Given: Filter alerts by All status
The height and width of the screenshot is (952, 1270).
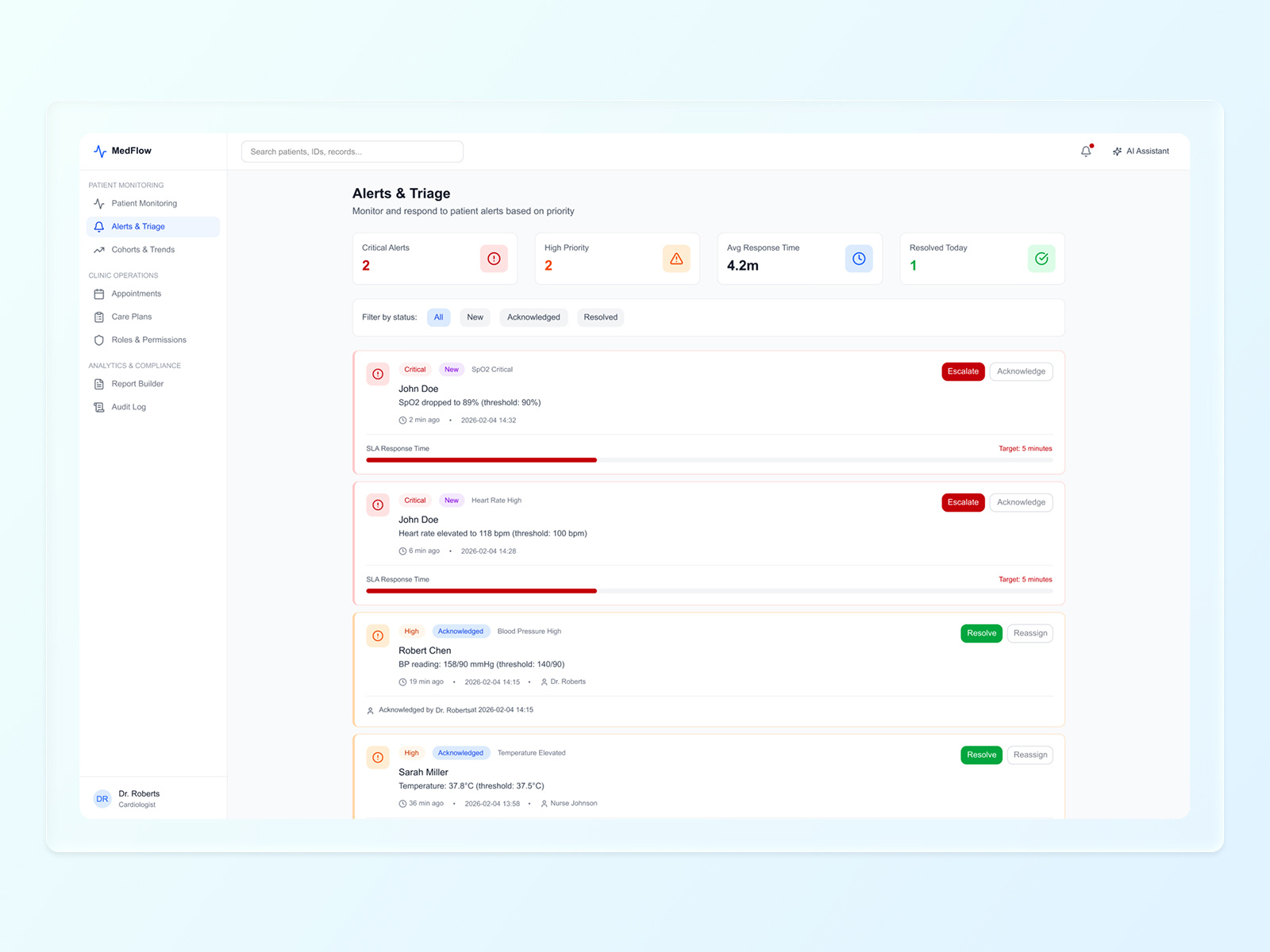Looking at the screenshot, I should pos(439,317).
